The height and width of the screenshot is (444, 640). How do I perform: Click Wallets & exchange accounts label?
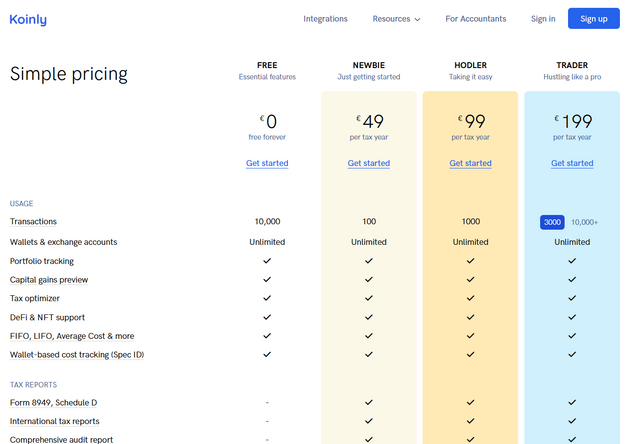(63, 242)
